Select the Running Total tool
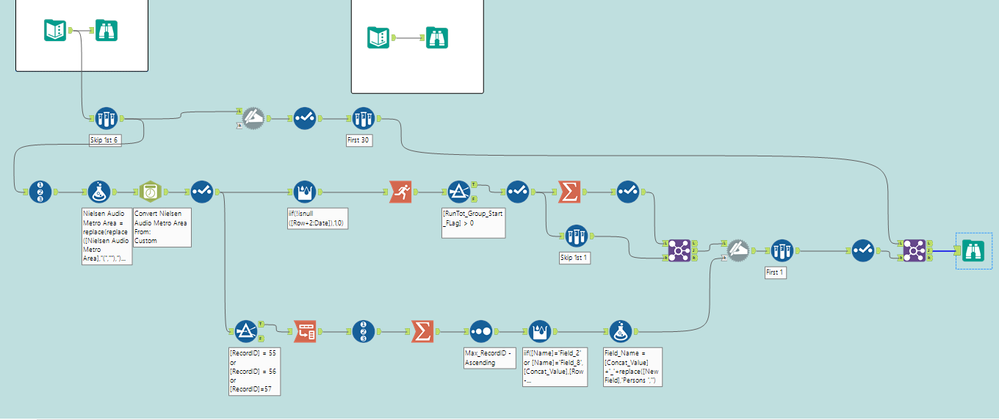Viewport: 999px width, 420px height. point(400,191)
